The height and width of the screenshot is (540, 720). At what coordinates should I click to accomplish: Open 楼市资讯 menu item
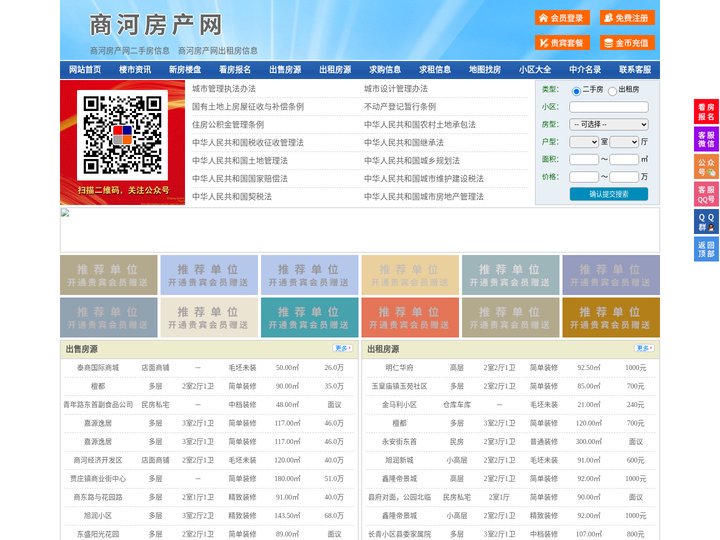135,69
